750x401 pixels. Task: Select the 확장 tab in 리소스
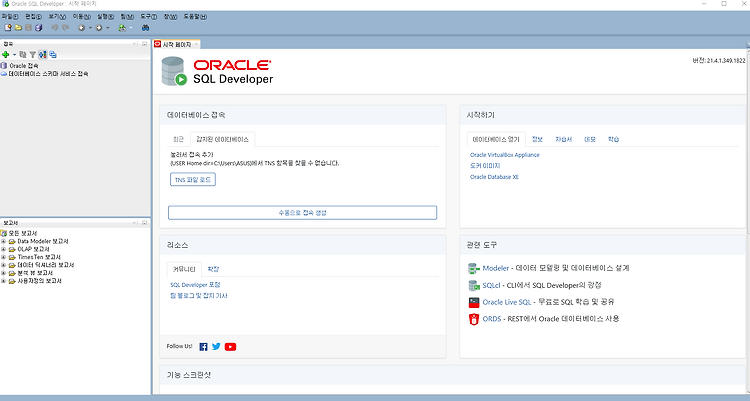click(213, 269)
